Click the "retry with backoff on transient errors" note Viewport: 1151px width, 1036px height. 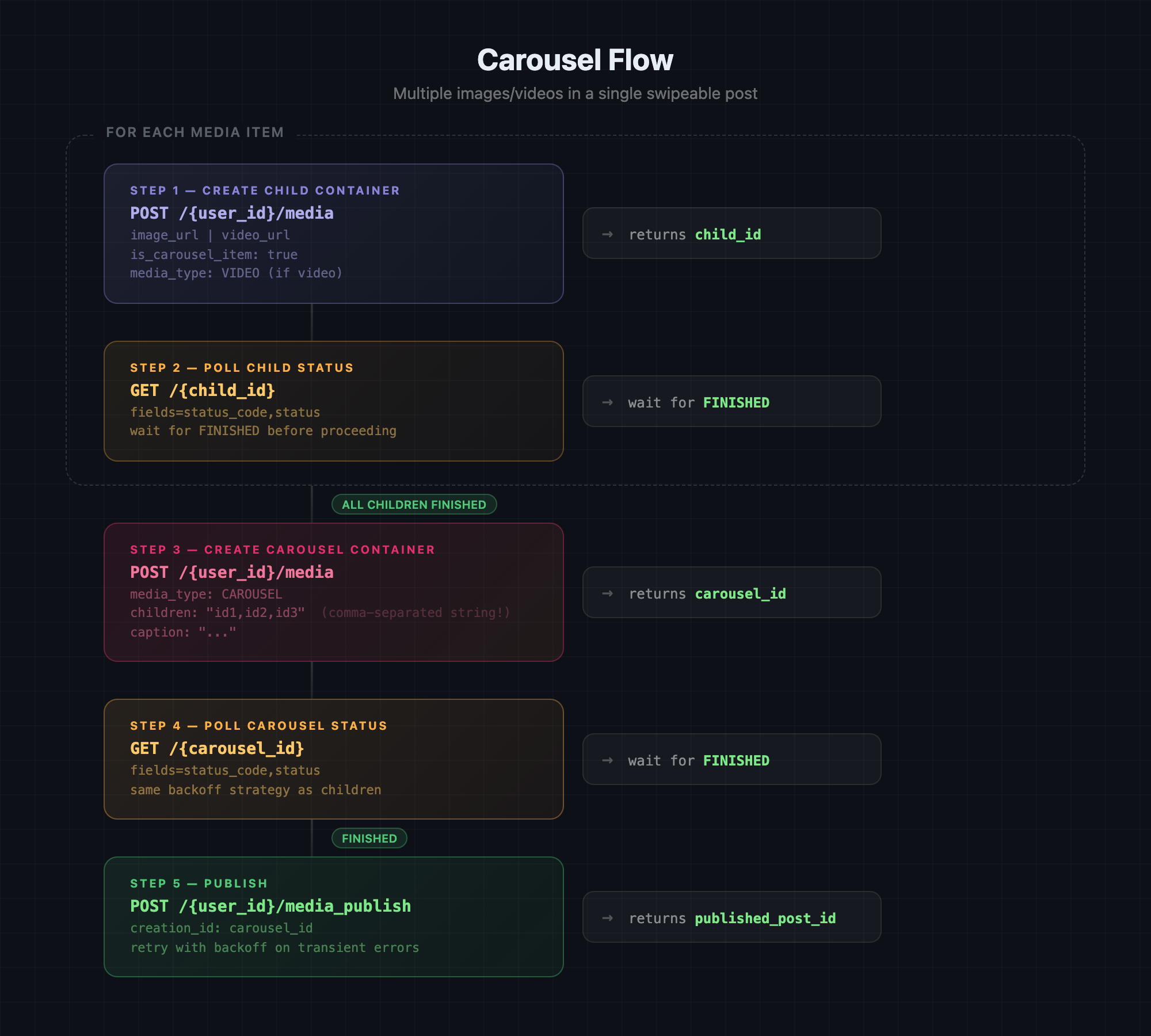point(275,948)
